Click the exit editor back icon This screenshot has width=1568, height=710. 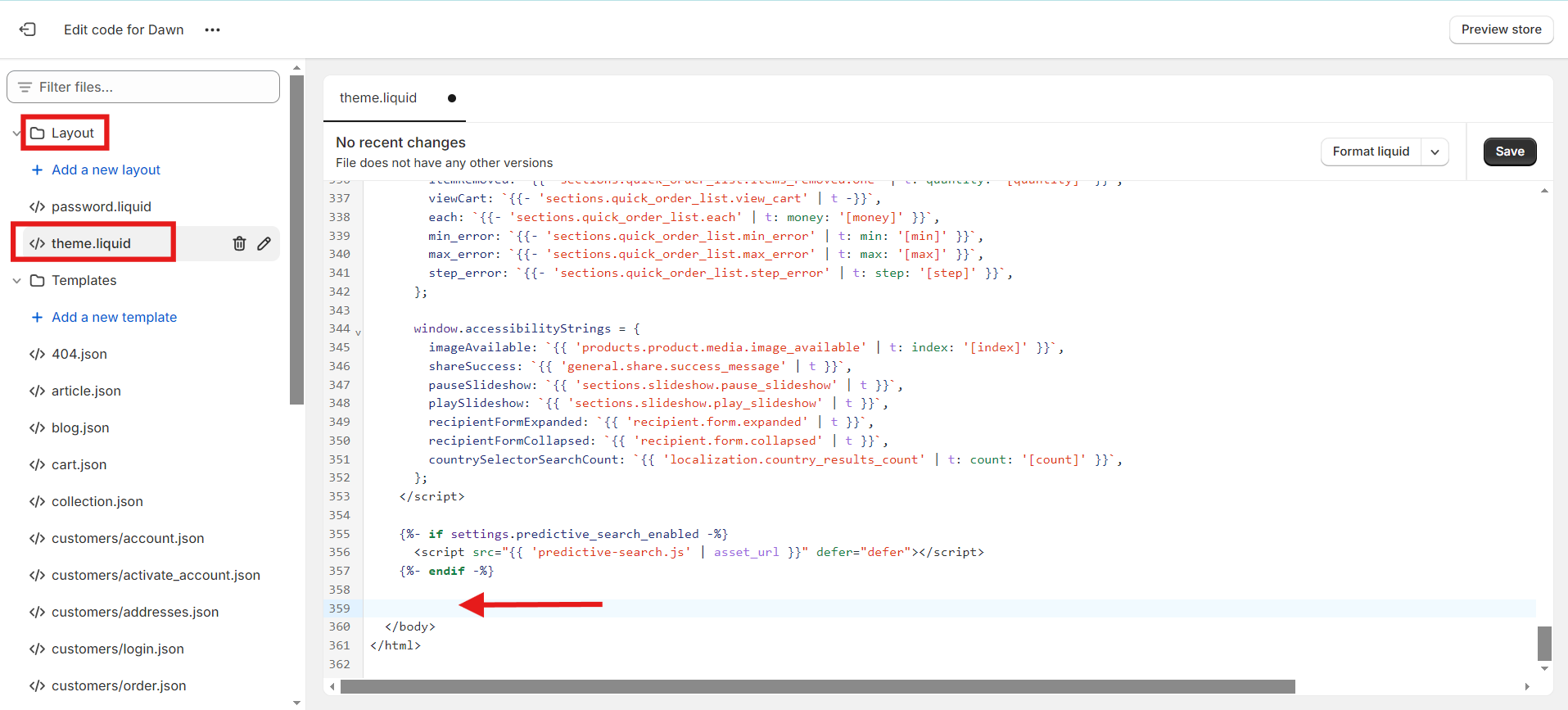click(x=28, y=29)
